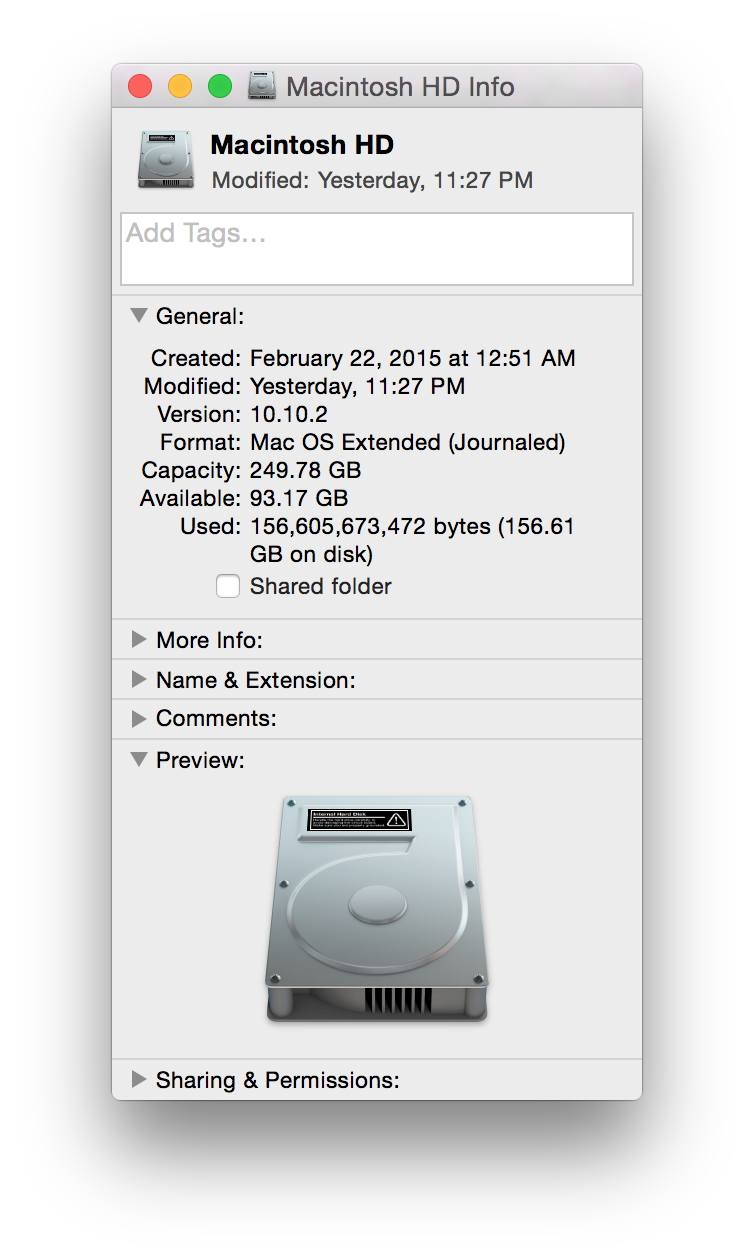This screenshot has width=754, height=1260.
Task: Select the Macintosh HD drive icon in header
Action: 165,160
